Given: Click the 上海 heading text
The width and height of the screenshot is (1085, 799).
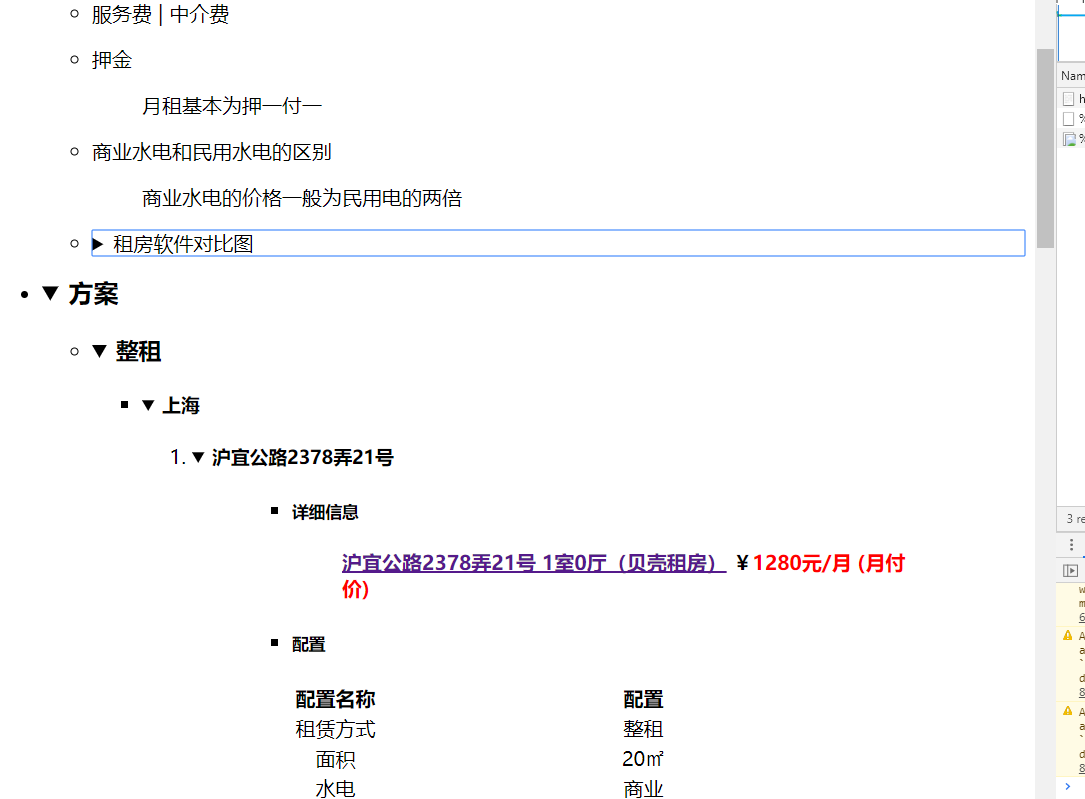Looking at the screenshot, I should 181,405.
